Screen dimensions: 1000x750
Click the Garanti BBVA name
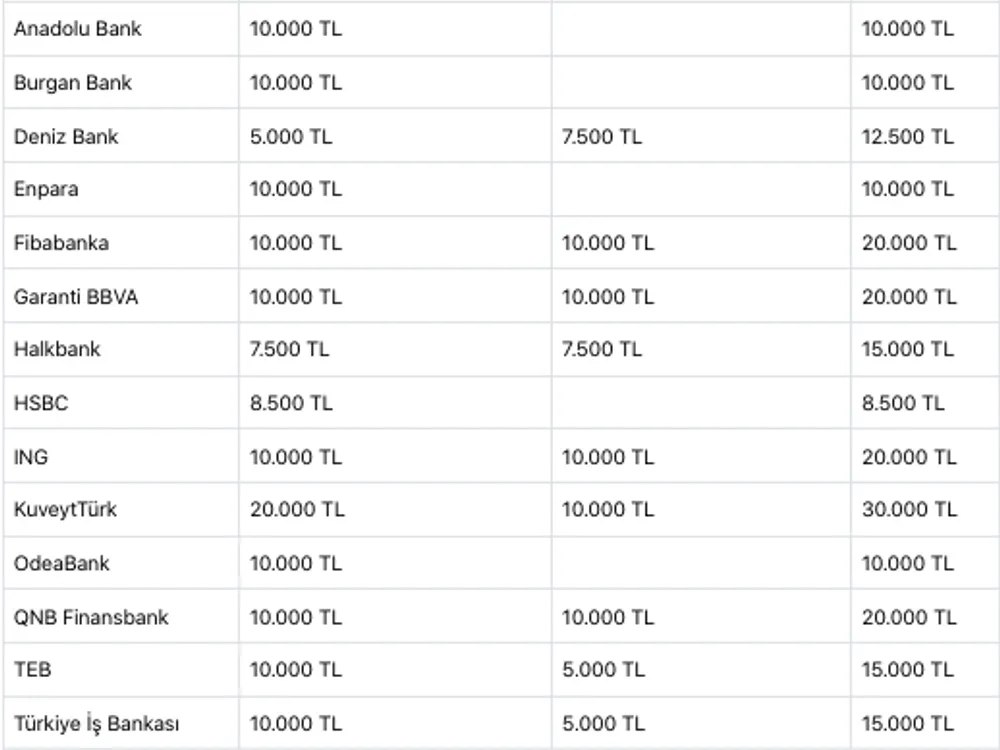[x=76, y=297]
